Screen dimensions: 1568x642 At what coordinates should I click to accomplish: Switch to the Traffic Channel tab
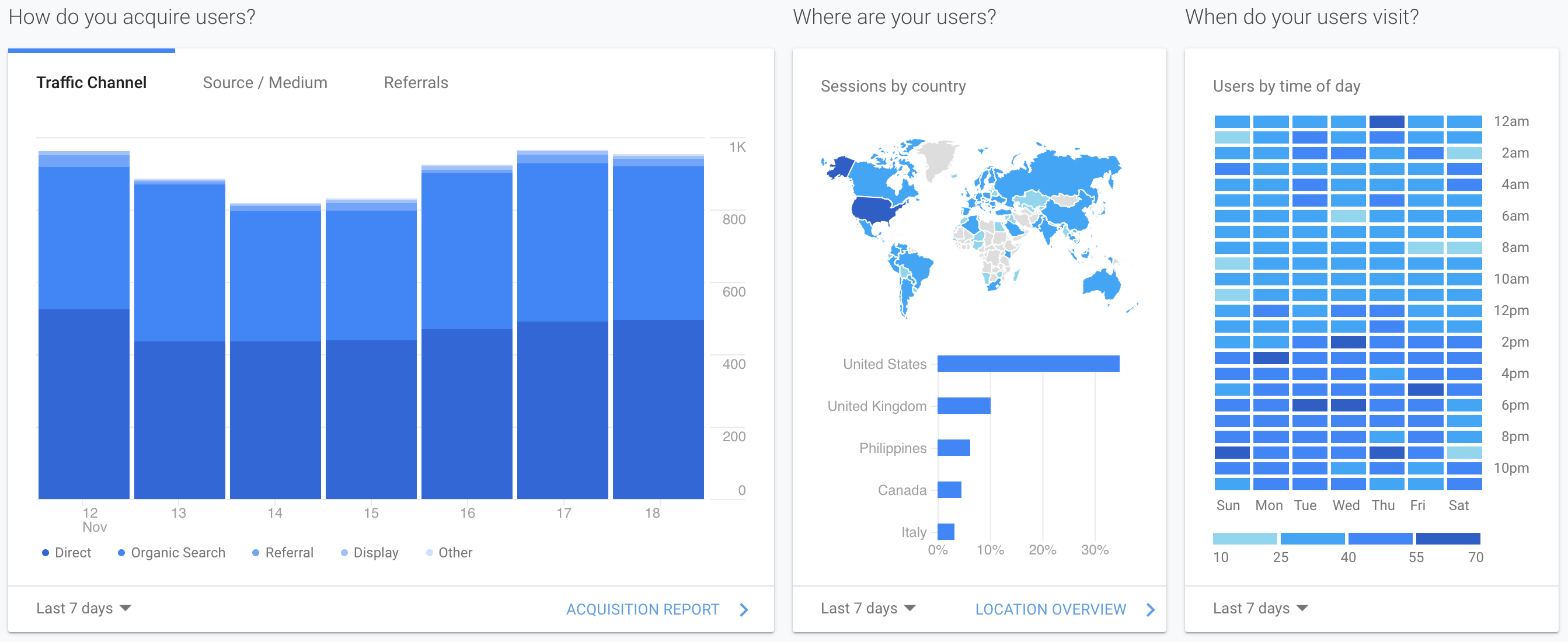click(x=91, y=83)
